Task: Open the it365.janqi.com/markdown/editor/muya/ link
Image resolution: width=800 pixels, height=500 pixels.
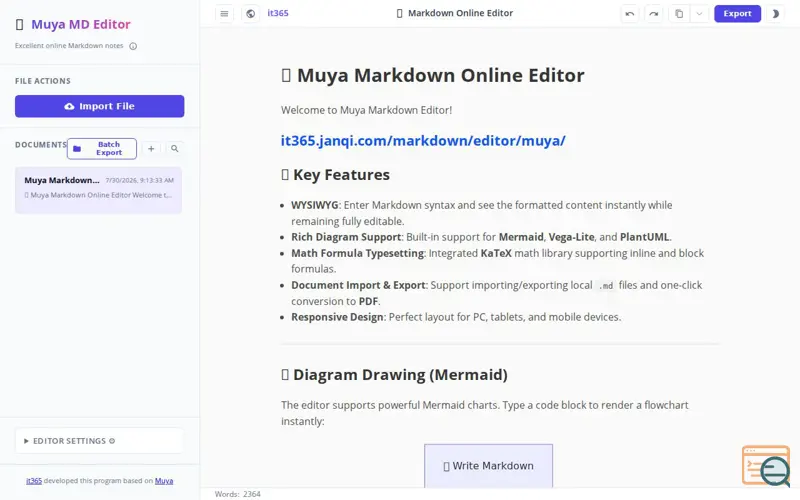Action: tap(423, 140)
